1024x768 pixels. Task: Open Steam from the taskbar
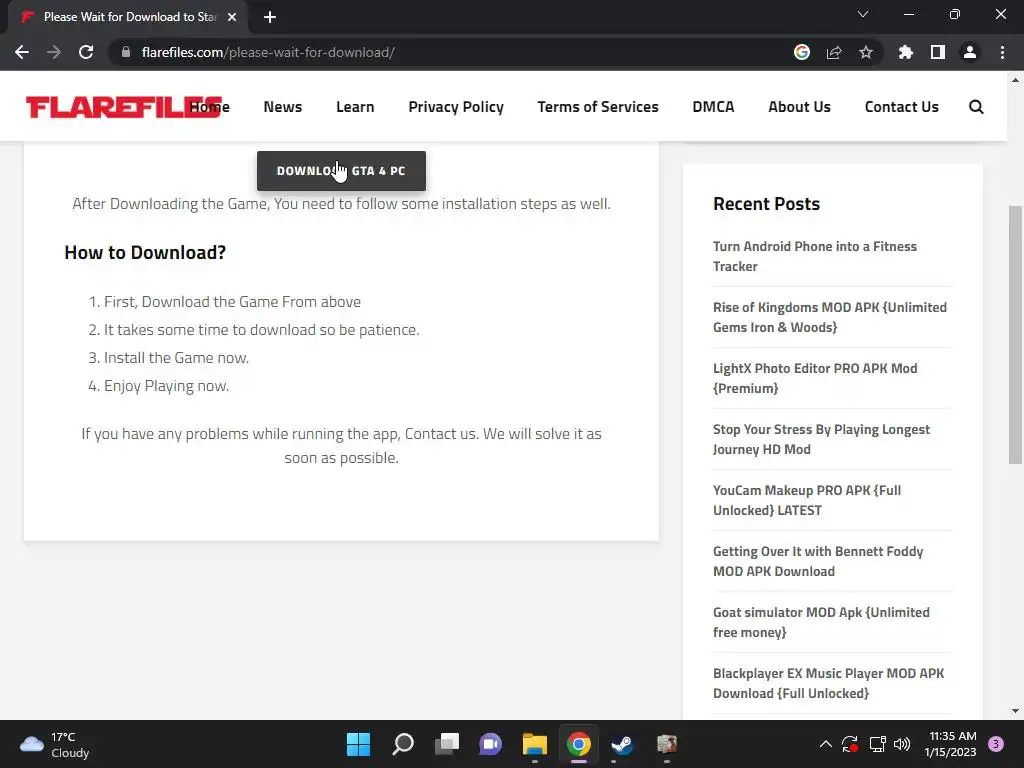click(x=622, y=744)
